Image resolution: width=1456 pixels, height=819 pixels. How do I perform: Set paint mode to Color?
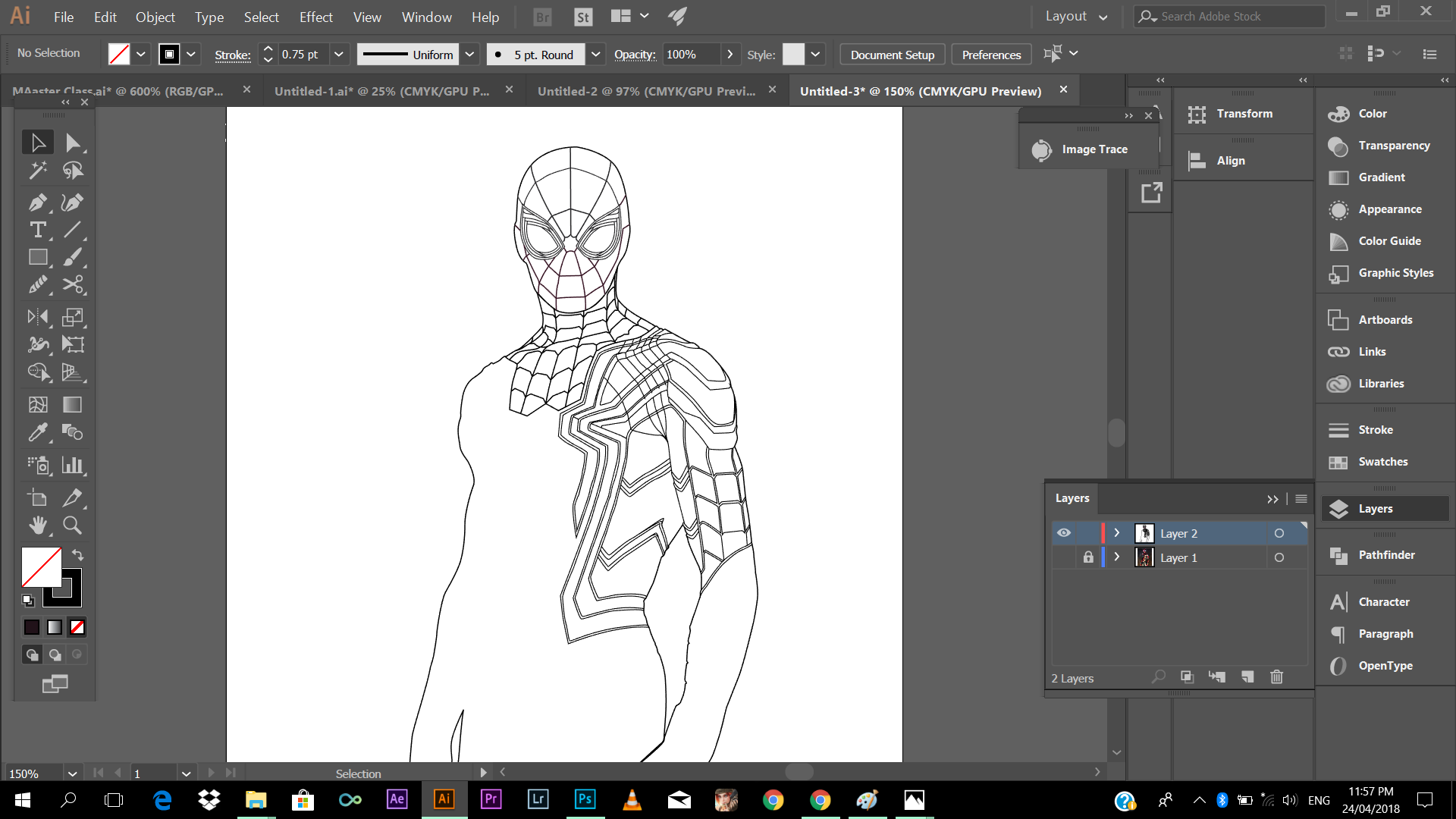32,627
